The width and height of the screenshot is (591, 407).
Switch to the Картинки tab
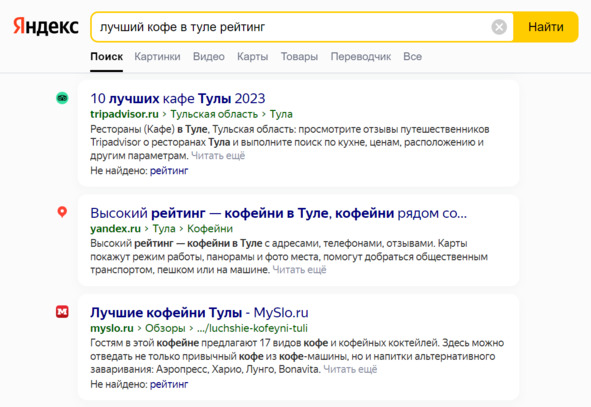click(x=157, y=57)
